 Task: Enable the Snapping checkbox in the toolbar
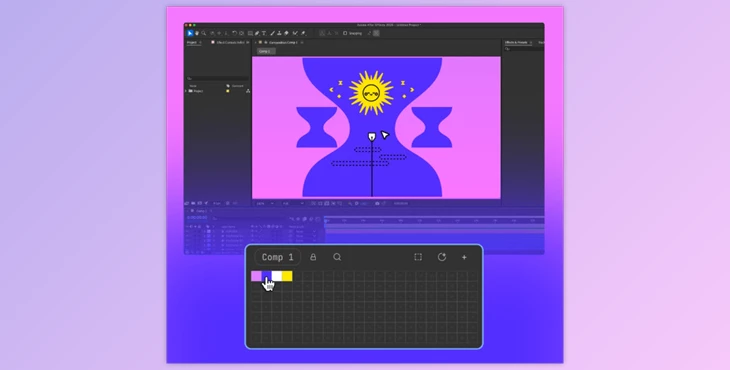[x=345, y=33]
